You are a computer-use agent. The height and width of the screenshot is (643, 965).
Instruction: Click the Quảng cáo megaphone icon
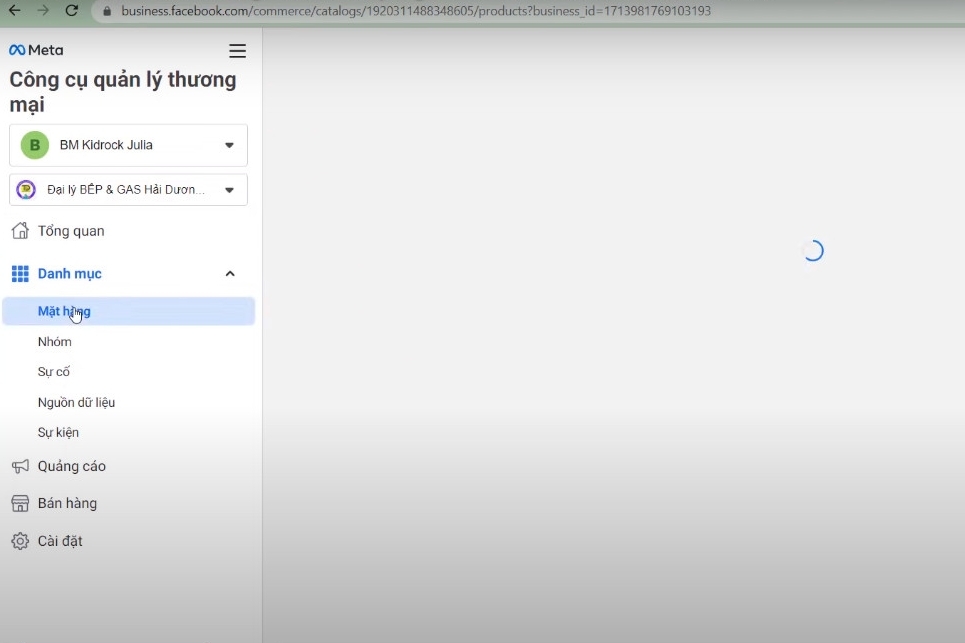[20, 466]
